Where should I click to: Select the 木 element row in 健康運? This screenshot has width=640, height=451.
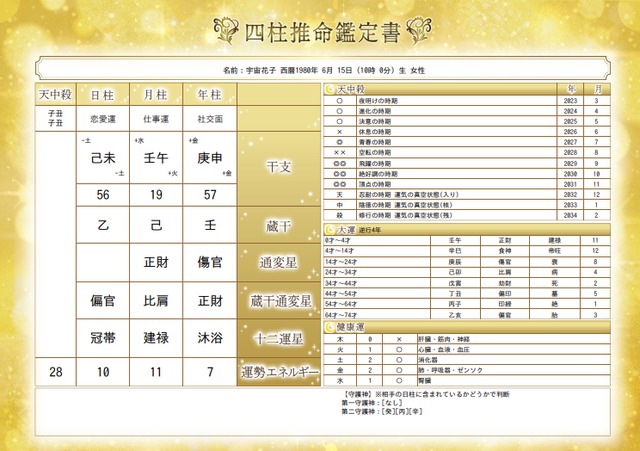467,339
